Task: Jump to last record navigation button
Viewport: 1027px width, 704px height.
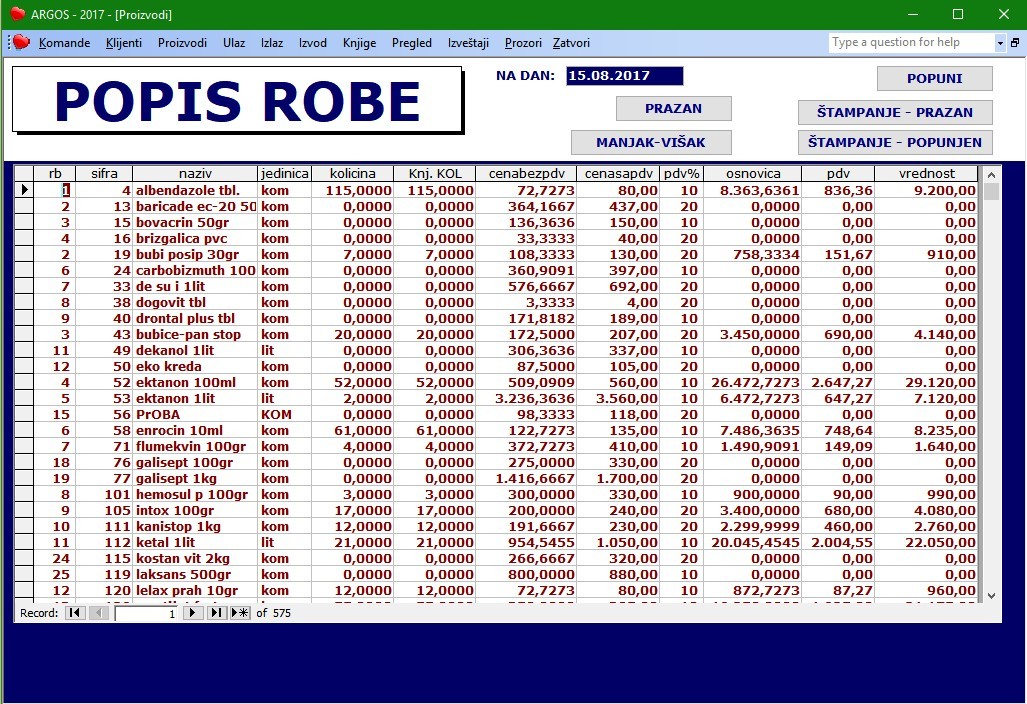Action: tap(216, 613)
